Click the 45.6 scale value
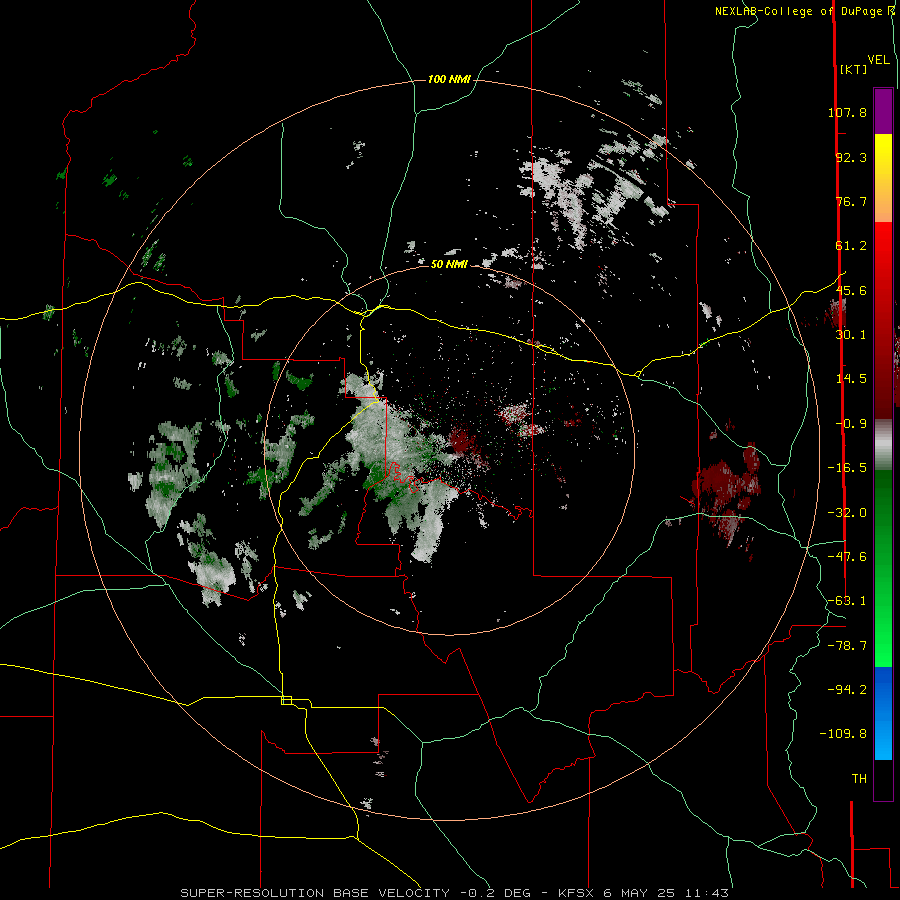900x900 pixels. pyautogui.click(x=851, y=290)
